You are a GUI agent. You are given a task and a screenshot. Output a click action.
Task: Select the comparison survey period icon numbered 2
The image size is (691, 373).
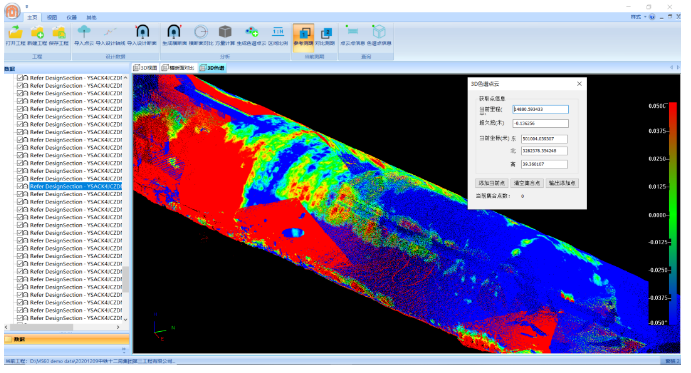[325, 36]
